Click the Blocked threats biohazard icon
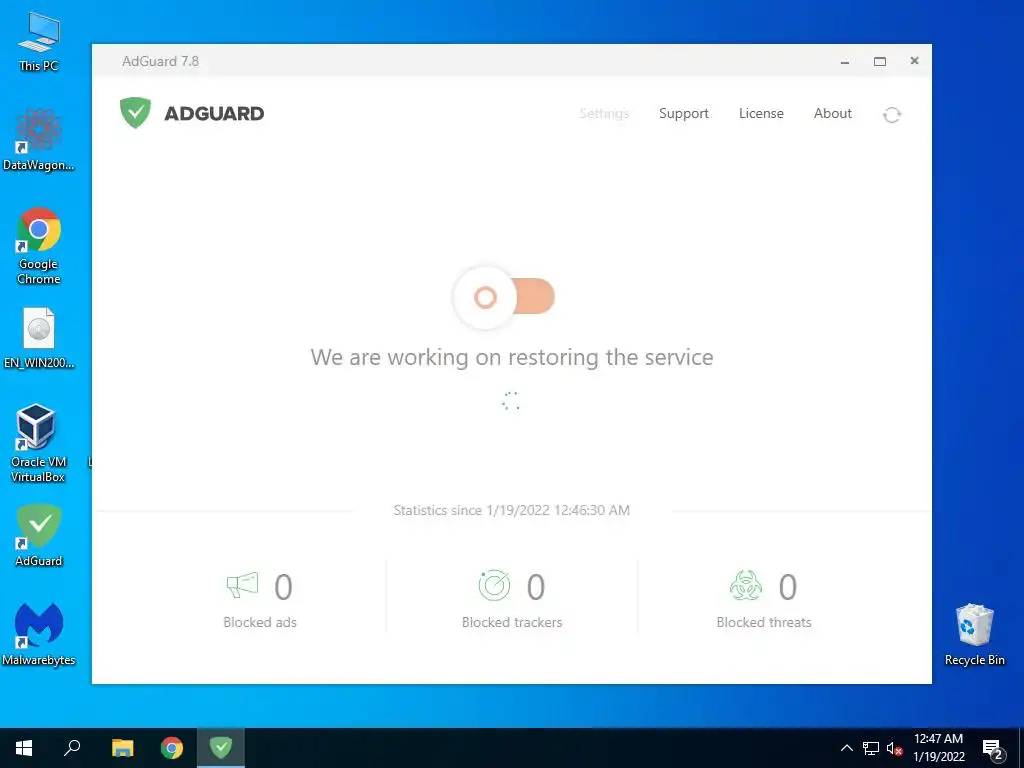The image size is (1024, 768). 746,585
